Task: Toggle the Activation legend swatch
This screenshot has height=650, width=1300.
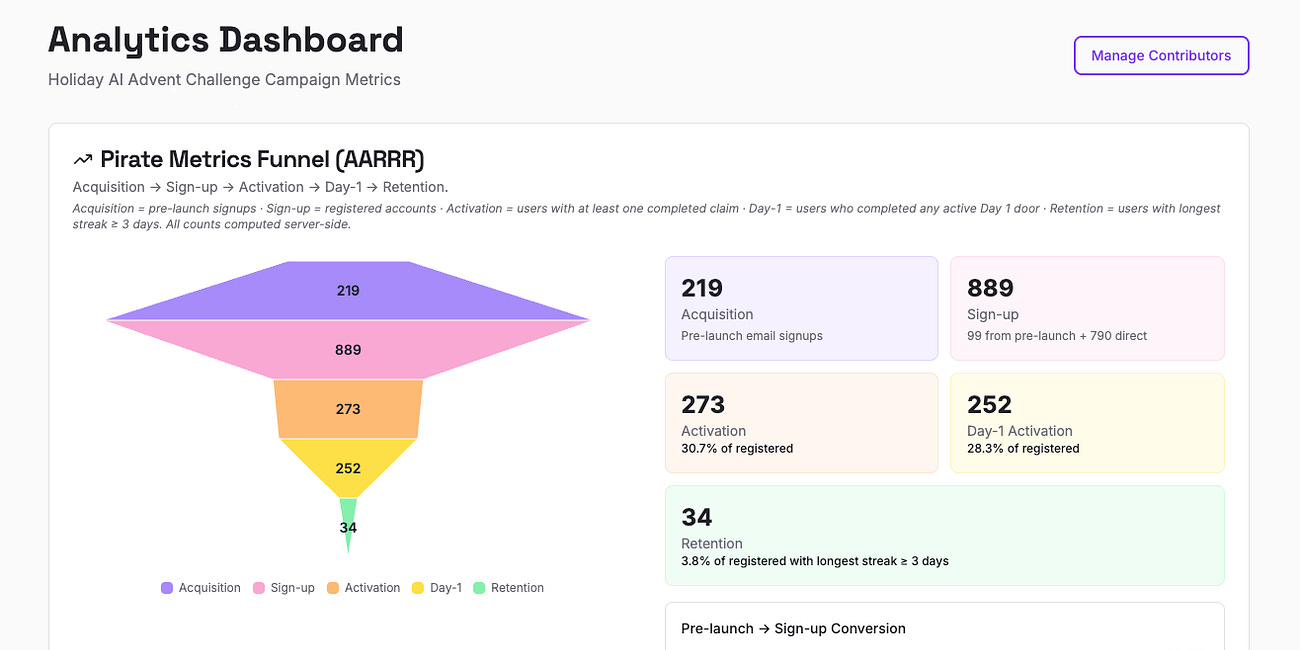Action: pyautogui.click(x=333, y=588)
